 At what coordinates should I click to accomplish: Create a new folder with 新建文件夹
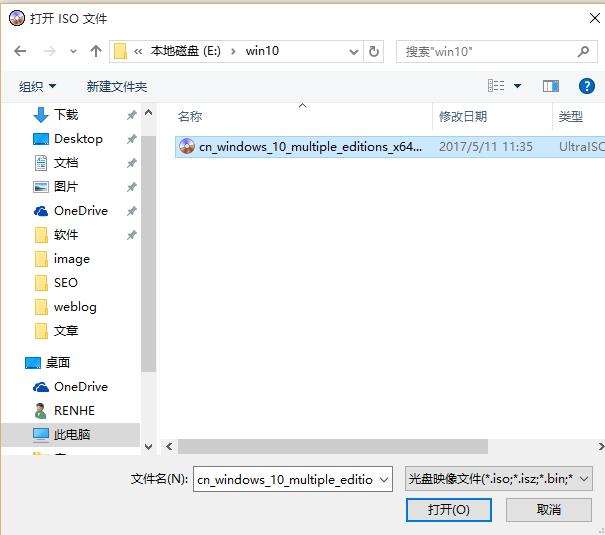(117, 86)
